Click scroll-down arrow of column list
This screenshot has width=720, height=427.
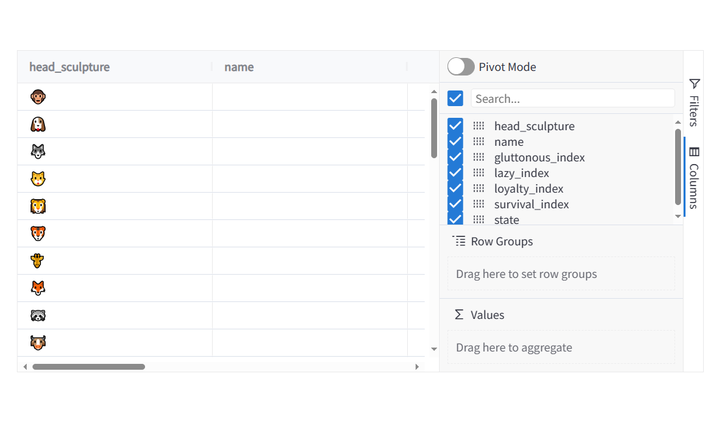coord(678,215)
